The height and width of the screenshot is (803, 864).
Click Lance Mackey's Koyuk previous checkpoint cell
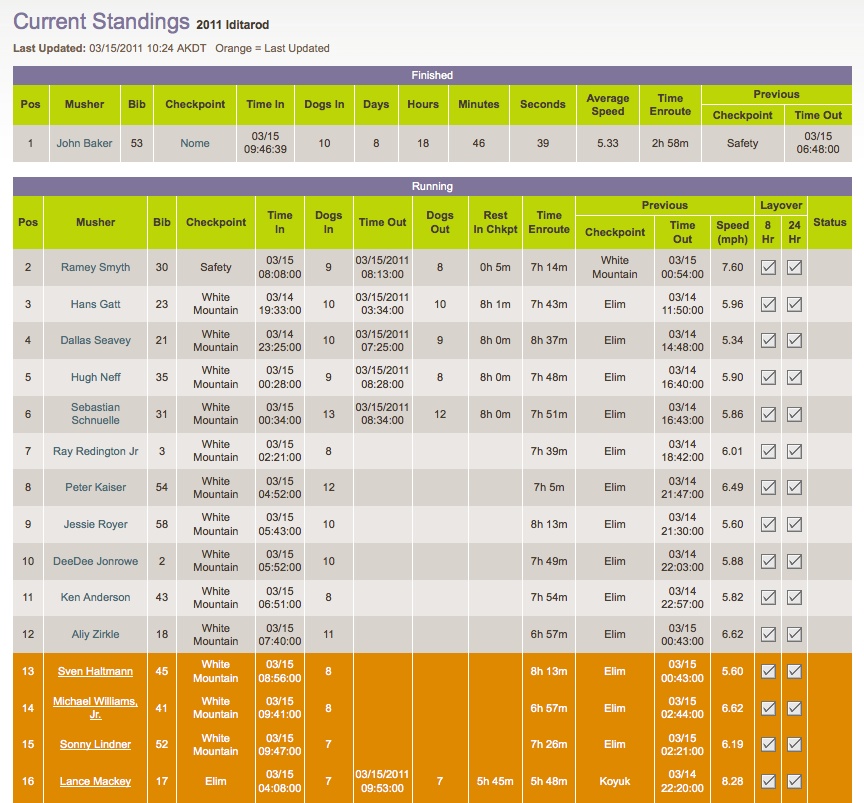click(x=614, y=782)
